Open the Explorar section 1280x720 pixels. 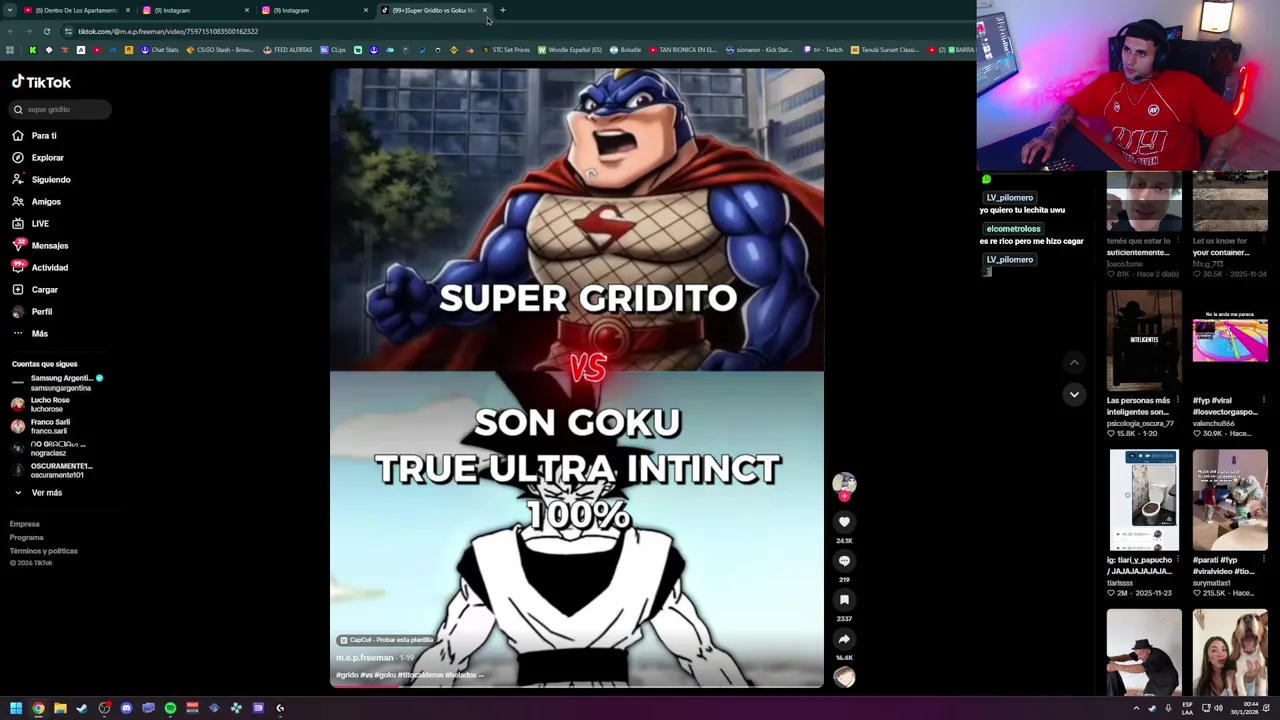[x=38, y=157]
